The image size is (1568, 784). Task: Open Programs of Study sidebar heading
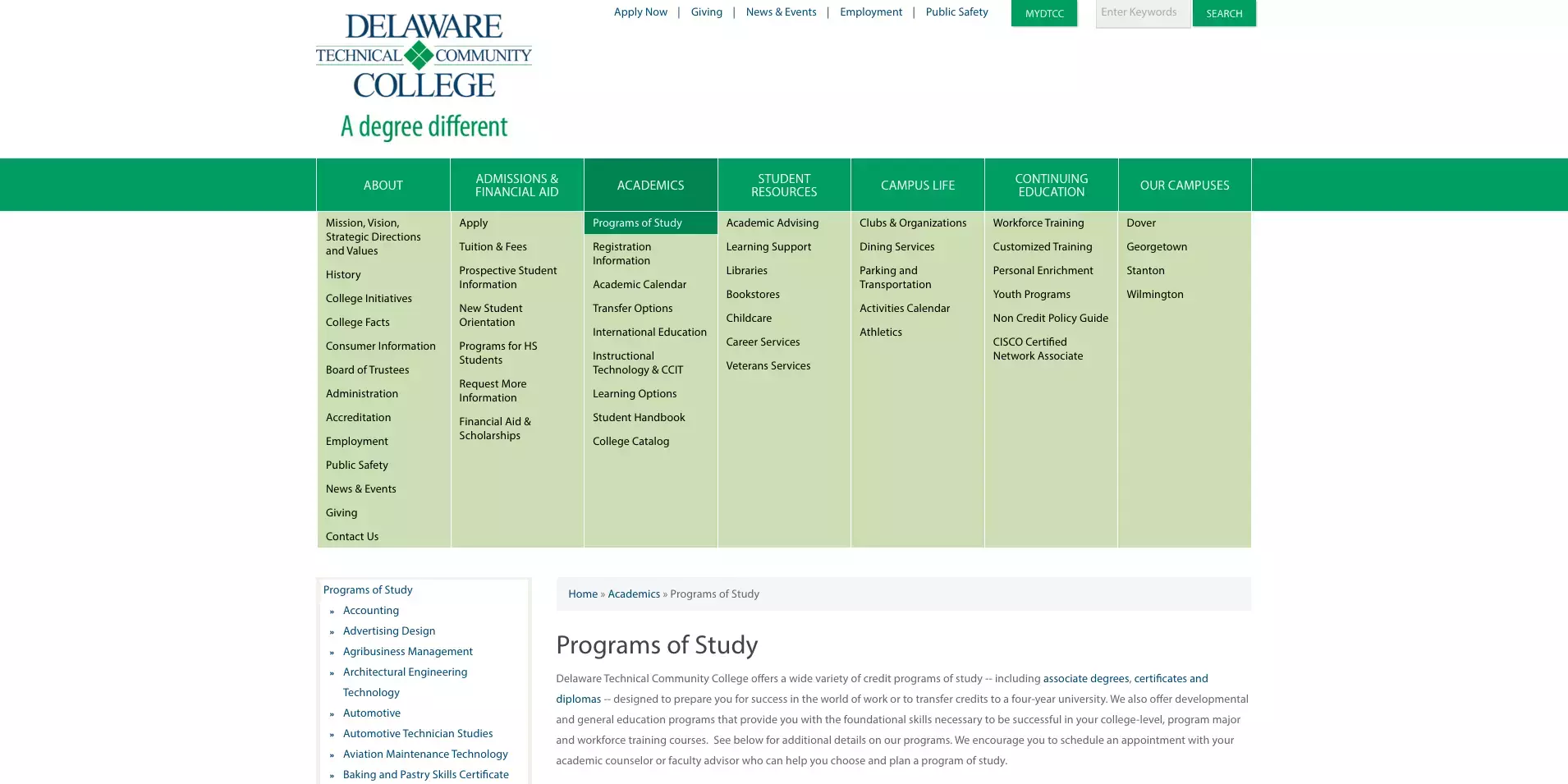(x=368, y=589)
